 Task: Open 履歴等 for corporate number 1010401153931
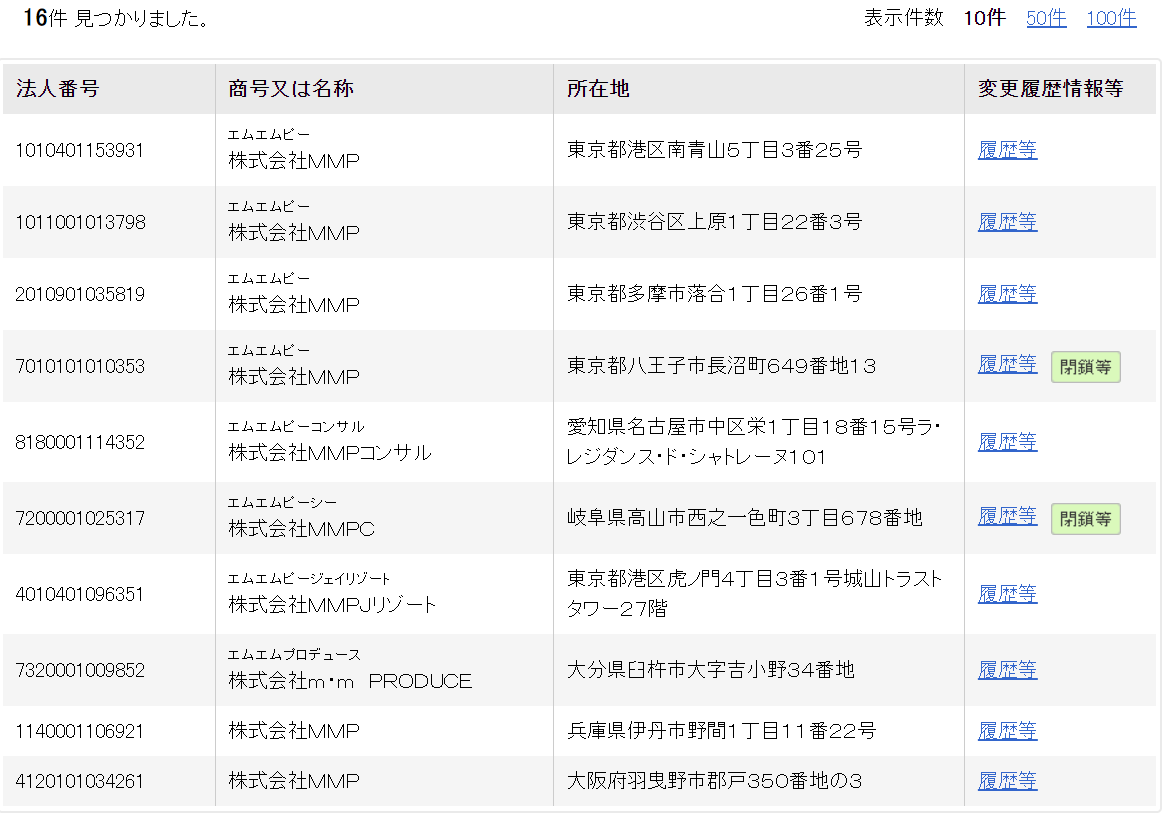1007,150
